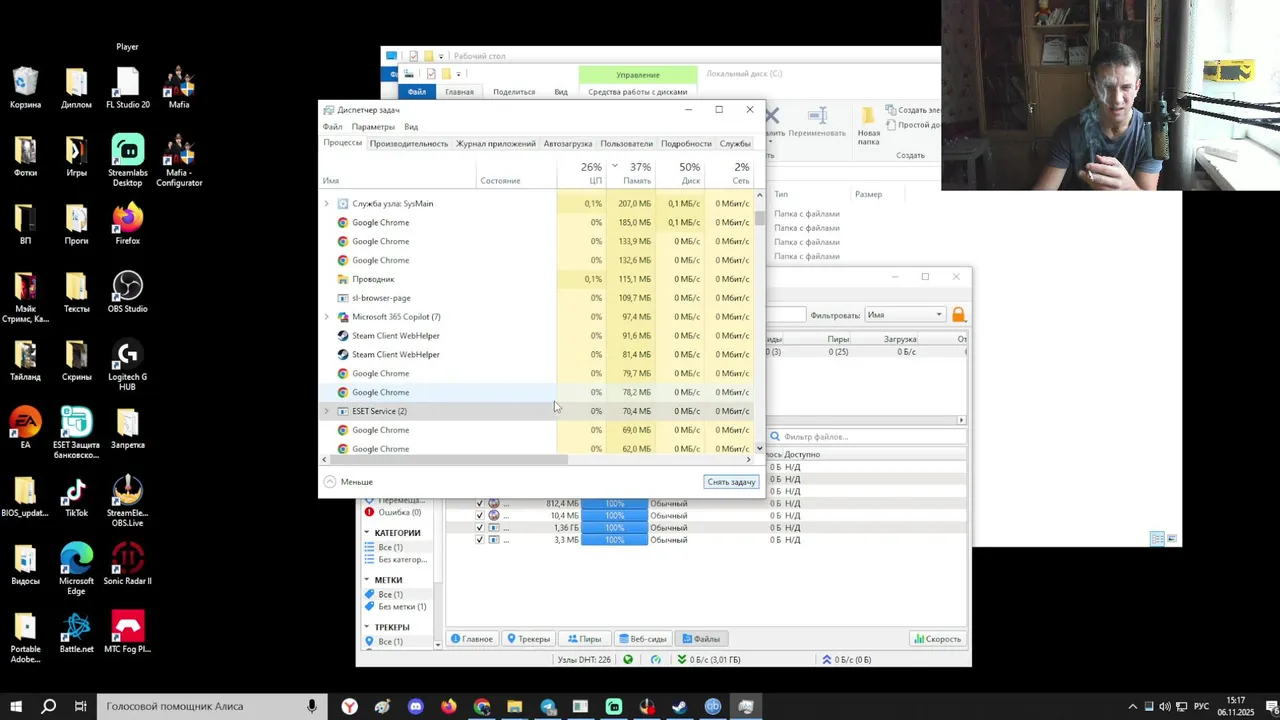Uncheck the 10,4 МБ file checkbox
1280x720 pixels.
click(x=479, y=515)
